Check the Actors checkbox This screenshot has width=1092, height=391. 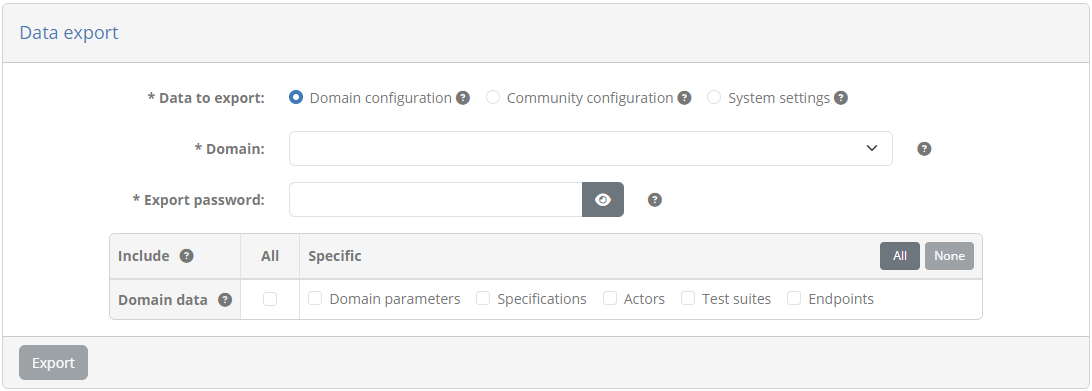[610, 298]
